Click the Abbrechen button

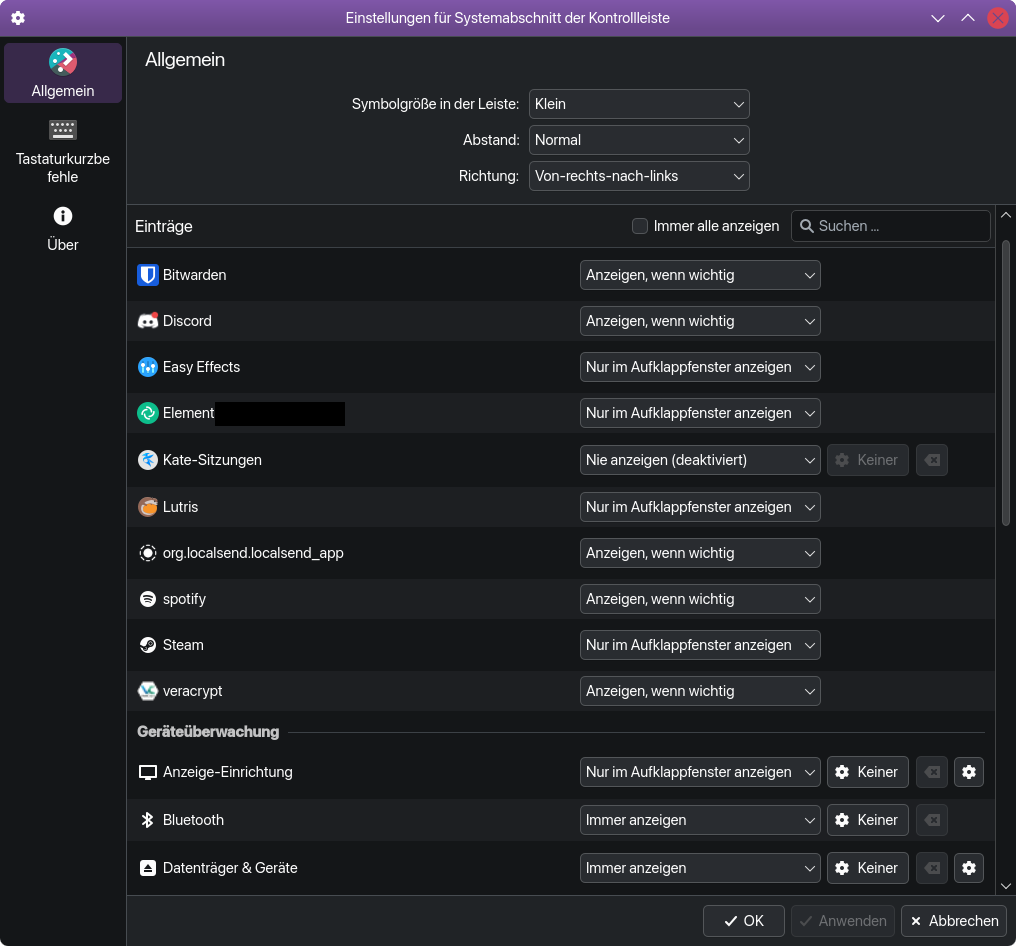click(x=954, y=921)
